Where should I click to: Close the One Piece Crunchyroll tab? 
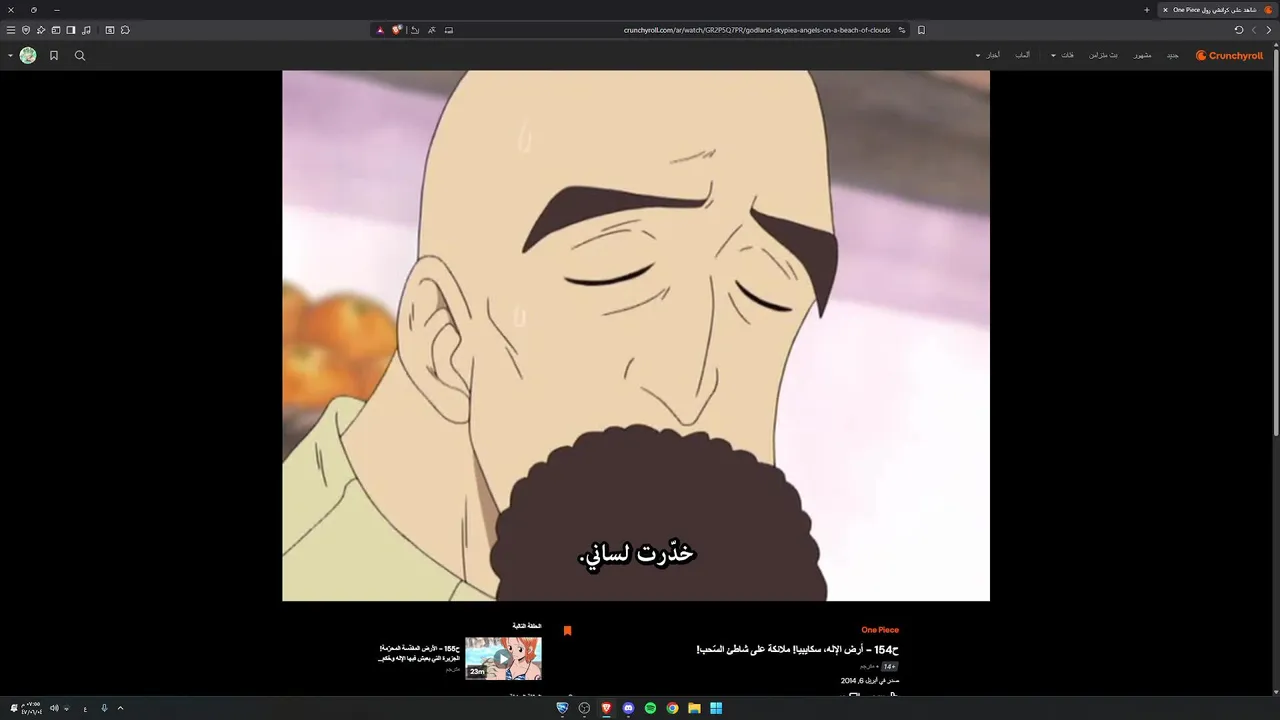point(1165,10)
